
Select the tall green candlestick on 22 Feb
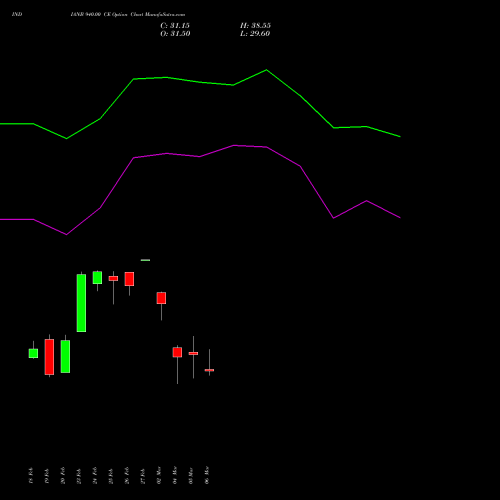(81, 303)
